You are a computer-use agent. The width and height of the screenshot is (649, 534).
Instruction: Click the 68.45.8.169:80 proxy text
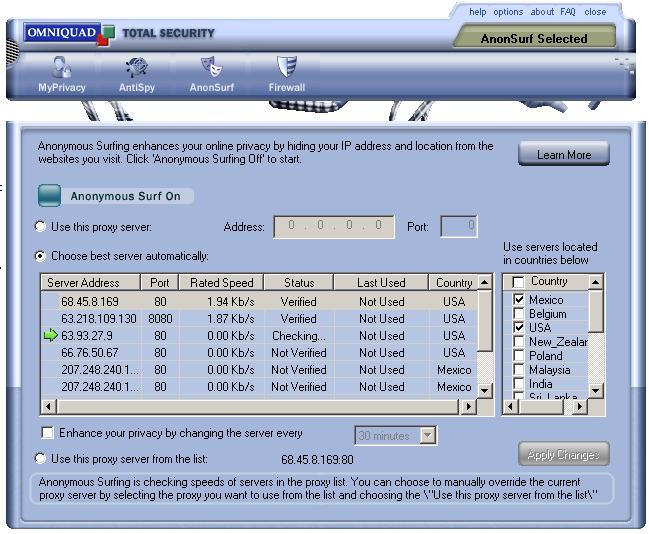[x=317, y=459]
